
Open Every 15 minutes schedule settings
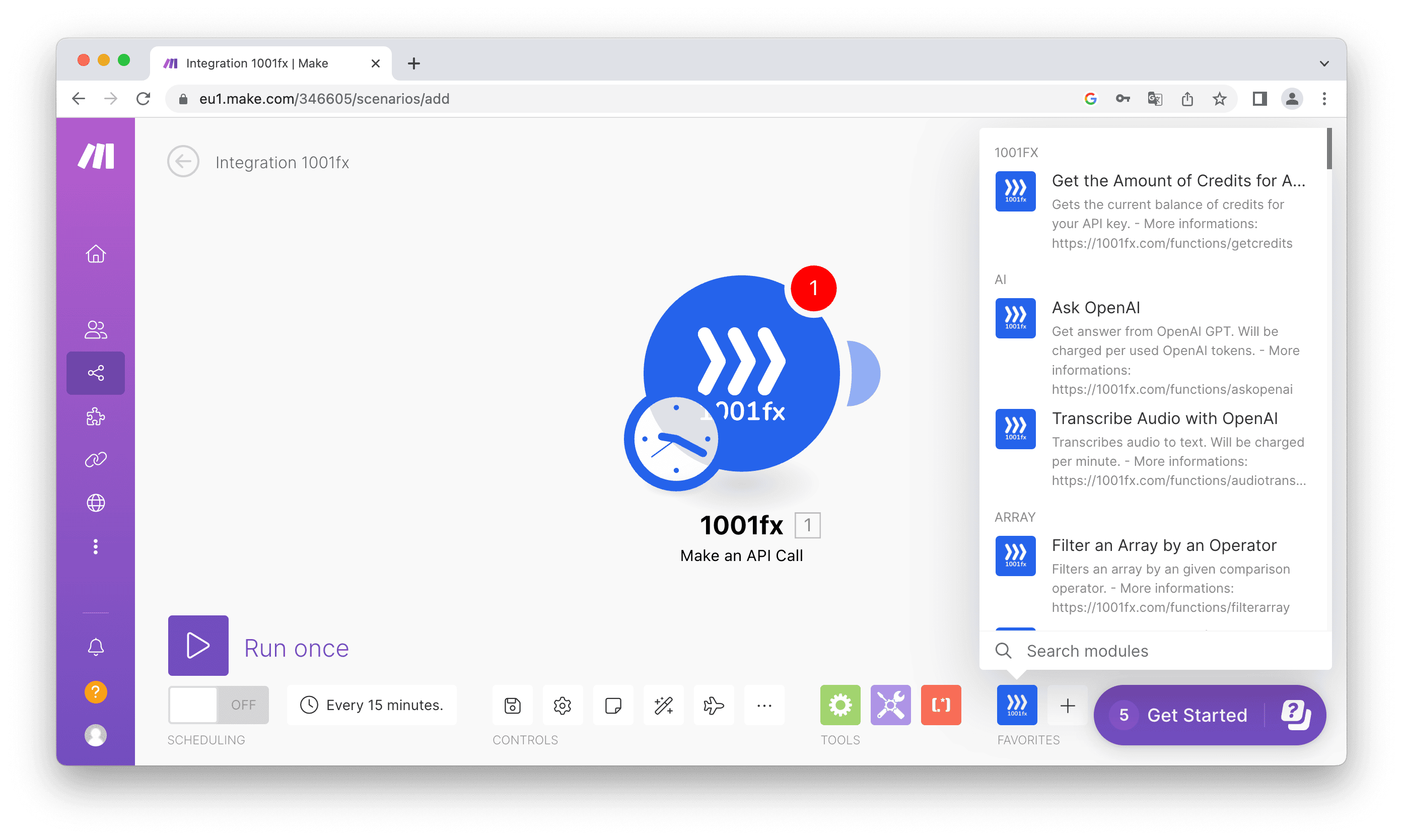[x=372, y=705]
